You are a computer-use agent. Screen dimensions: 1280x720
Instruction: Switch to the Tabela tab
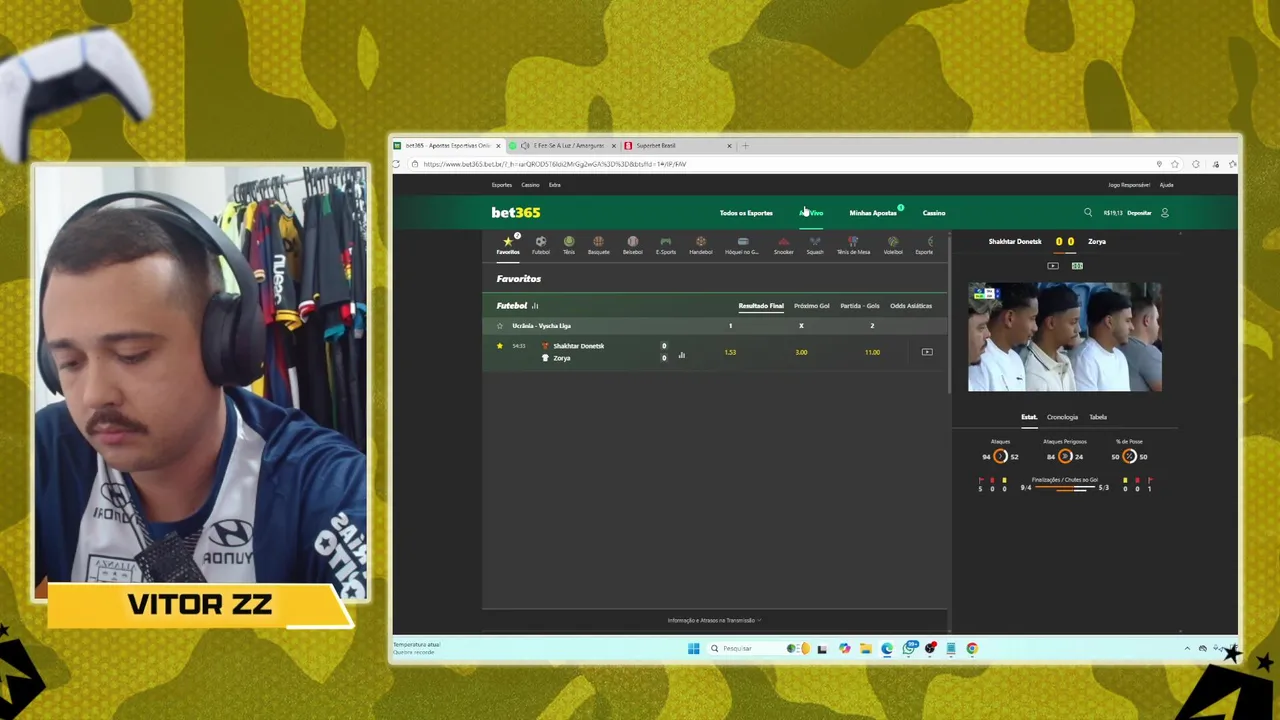pos(1098,417)
